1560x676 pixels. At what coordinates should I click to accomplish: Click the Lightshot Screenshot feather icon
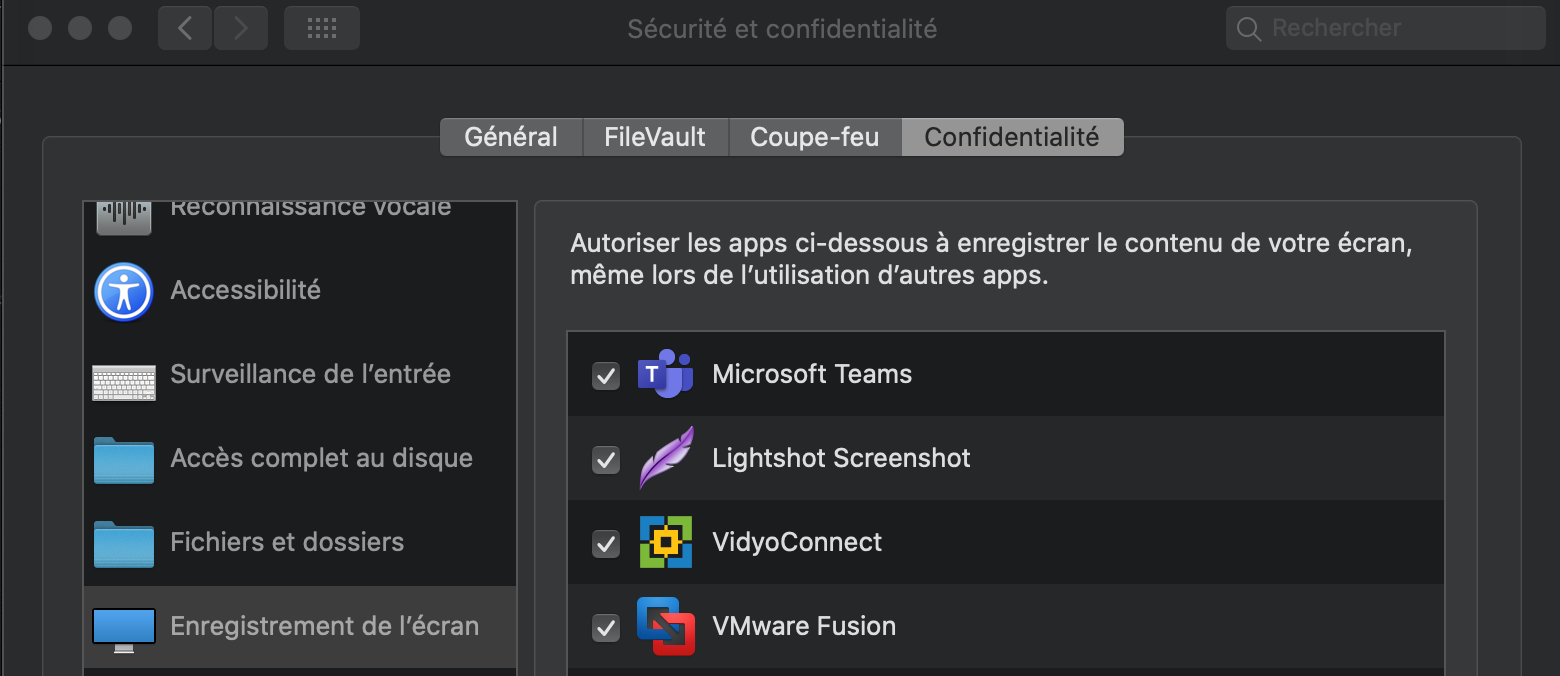coord(666,458)
